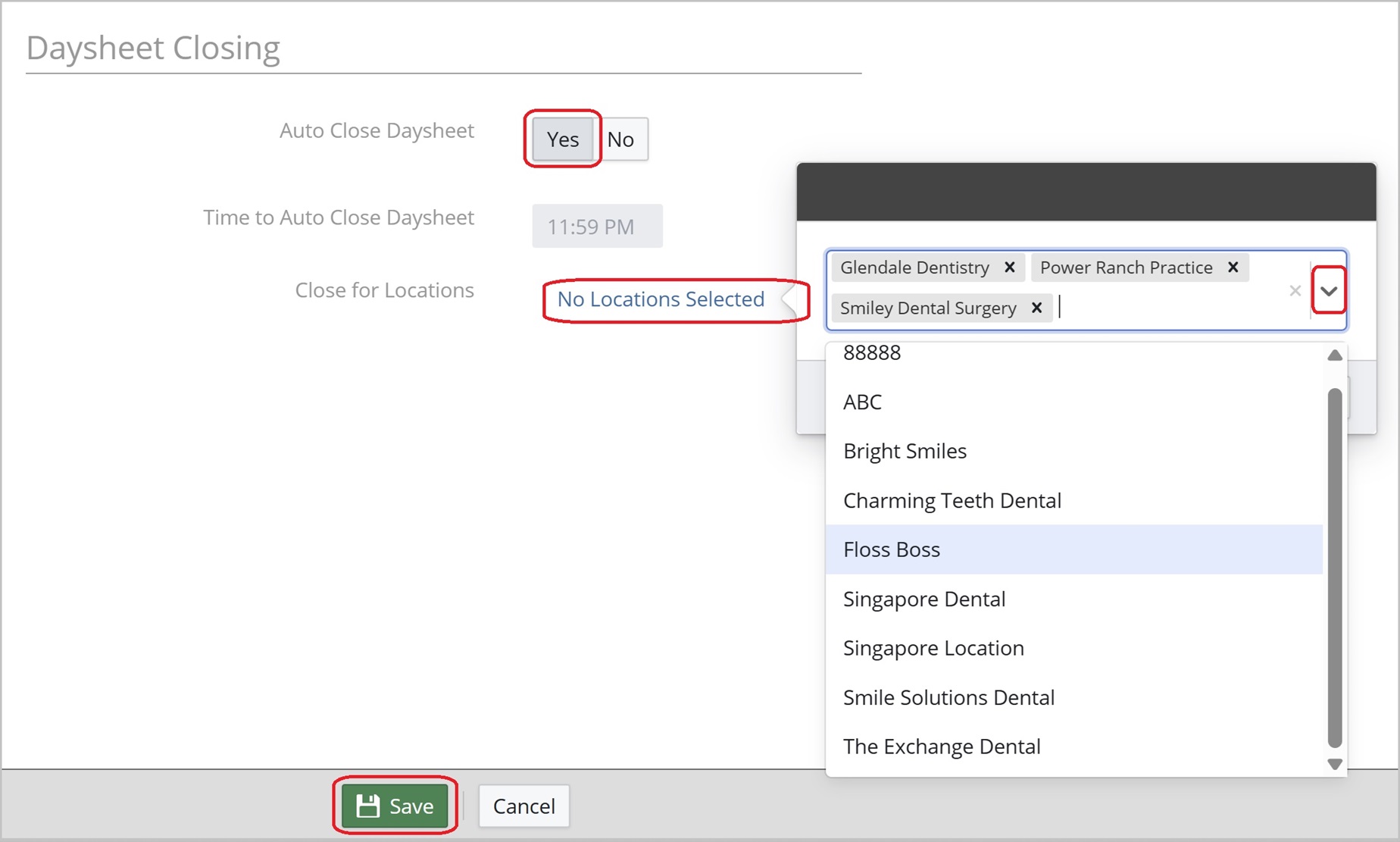Set Auto Close Daysheet to No
This screenshot has height=842, width=1400.
click(620, 139)
